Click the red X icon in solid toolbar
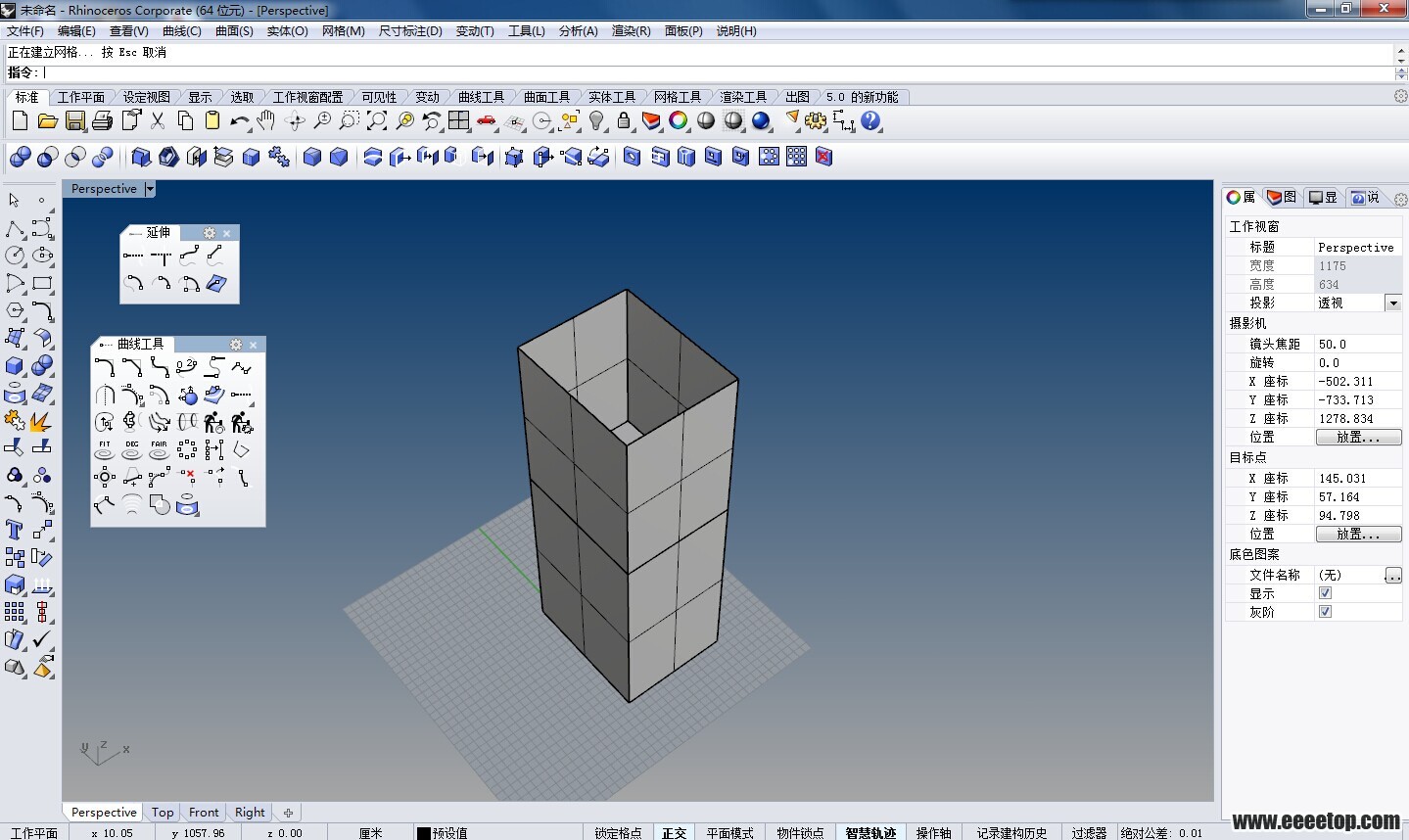 tap(823, 157)
